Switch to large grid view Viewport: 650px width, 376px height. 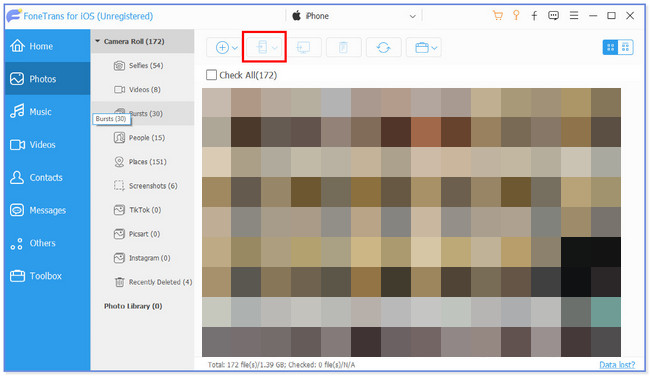(610, 47)
